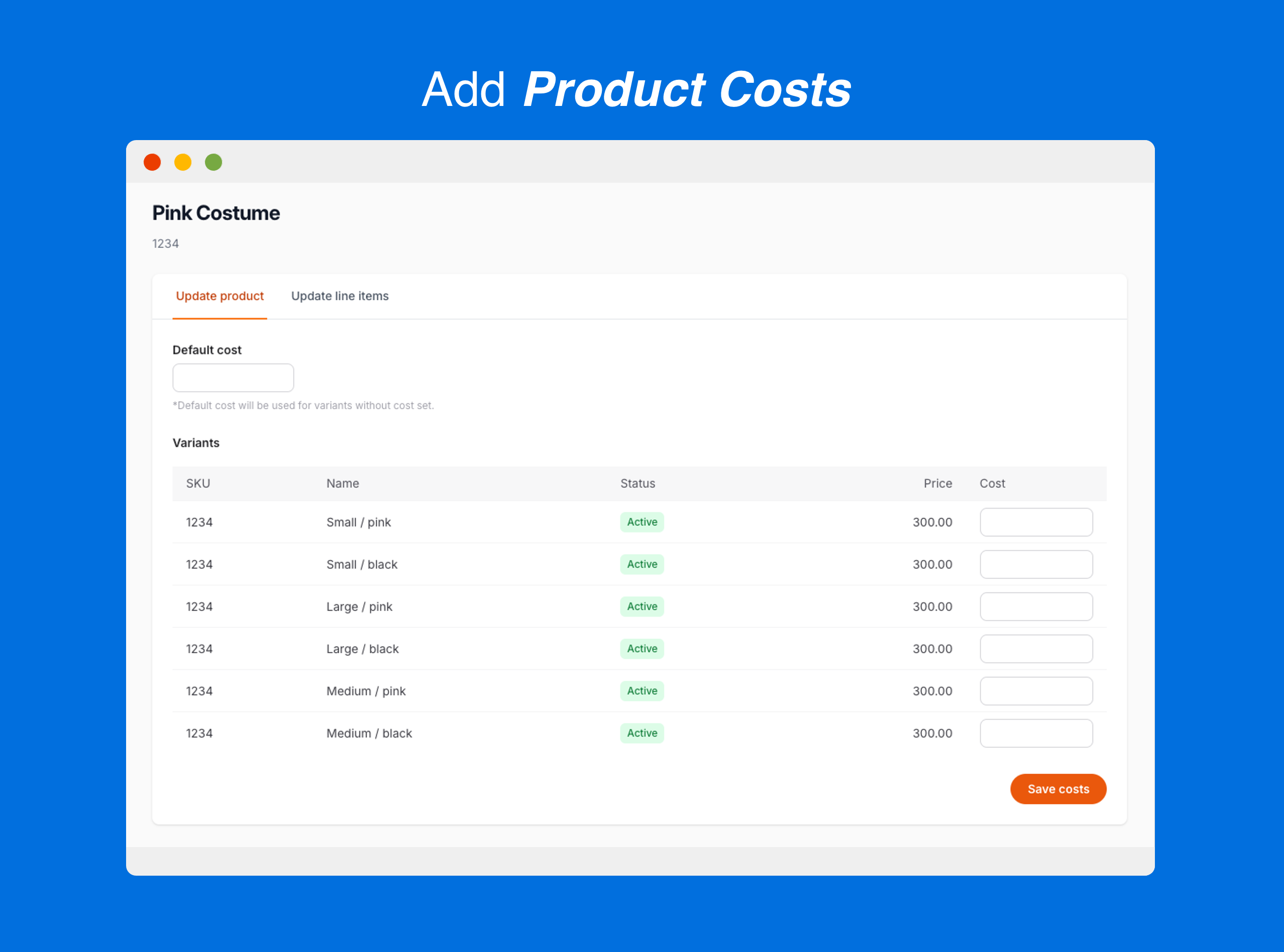Image resolution: width=1284 pixels, height=952 pixels.
Task: Click SKU 1234 in Medium / pink row
Action: click(199, 690)
